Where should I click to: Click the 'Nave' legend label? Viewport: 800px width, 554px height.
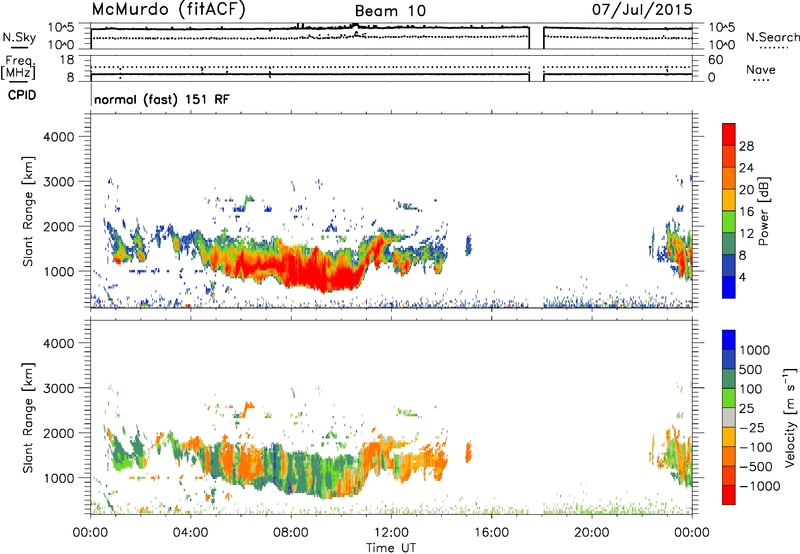[x=761, y=69]
